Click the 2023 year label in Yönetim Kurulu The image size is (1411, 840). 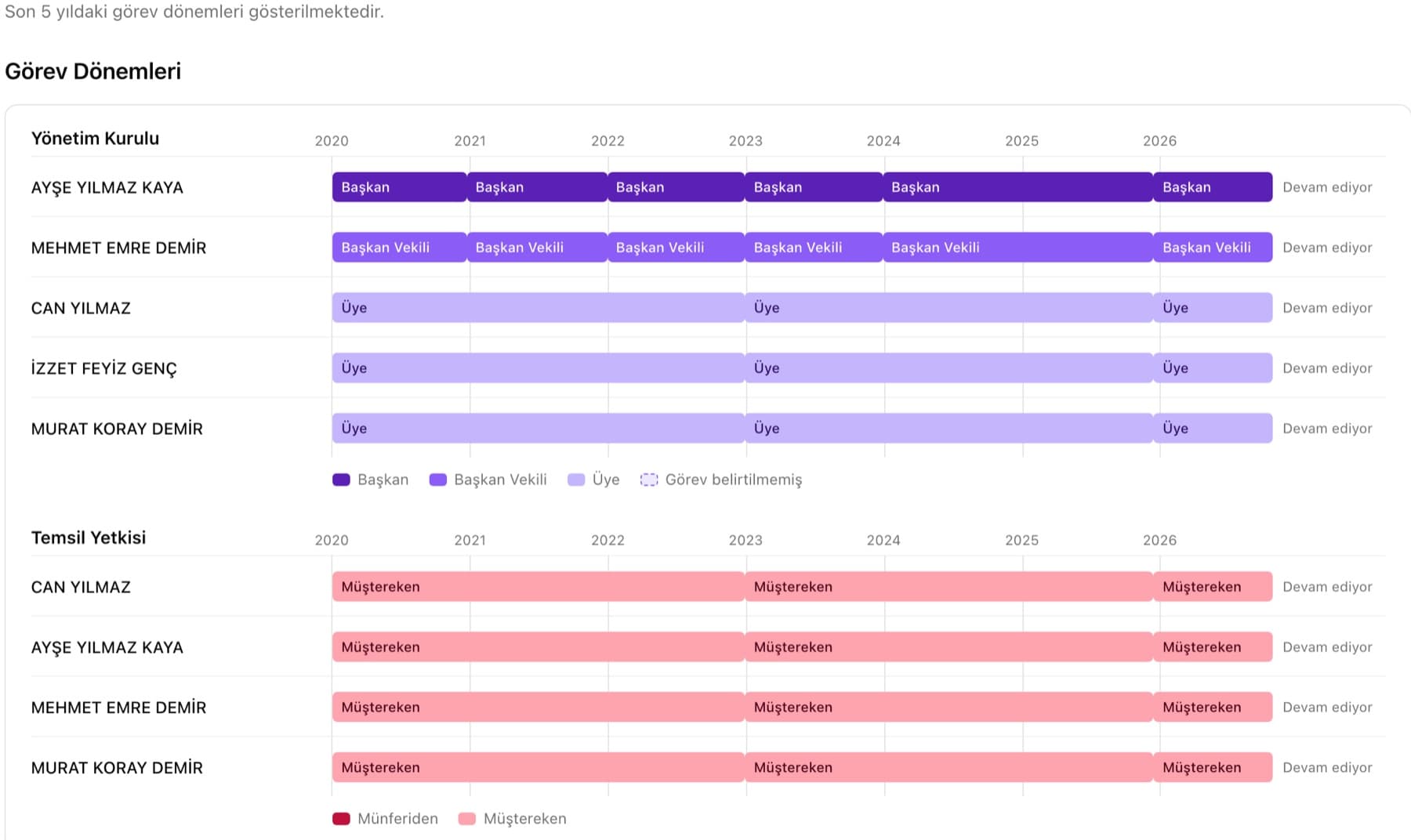pos(745,141)
